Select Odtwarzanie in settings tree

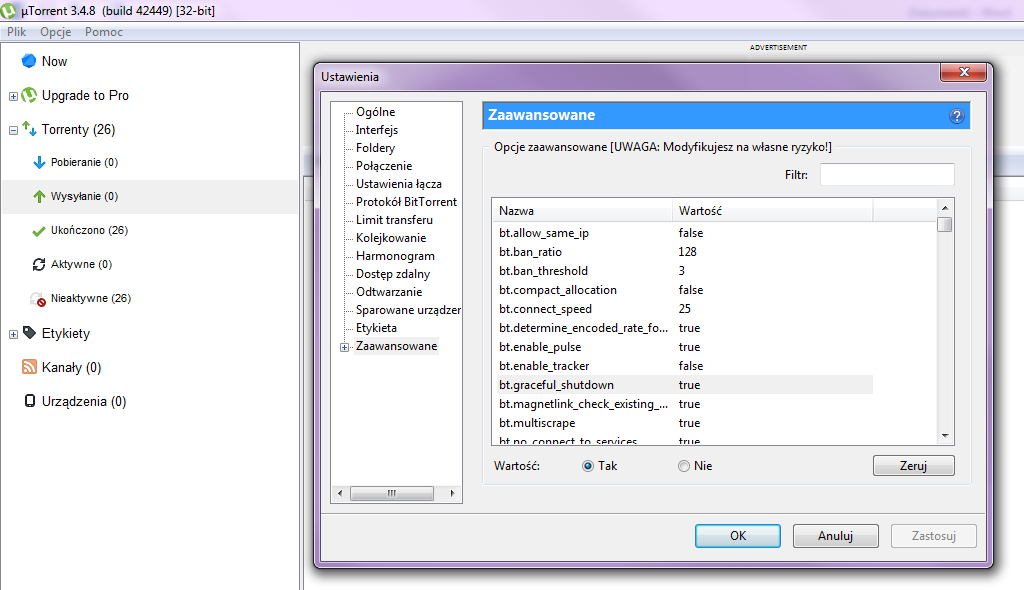click(389, 291)
